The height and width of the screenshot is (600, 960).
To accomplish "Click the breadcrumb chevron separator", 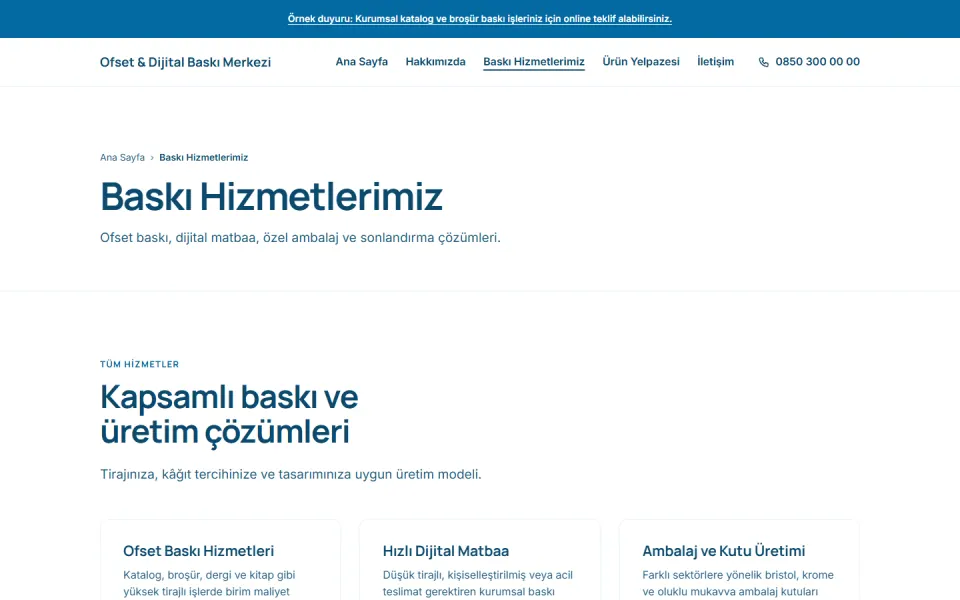I will point(152,158).
